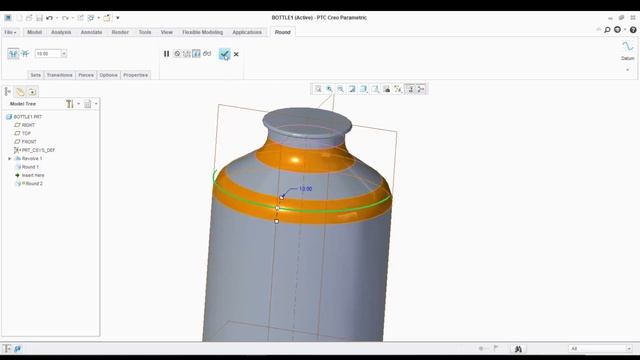The width and height of the screenshot is (640, 360).
Task: Click the Zoom Out icon in graphics toolbar
Action: click(x=340, y=89)
